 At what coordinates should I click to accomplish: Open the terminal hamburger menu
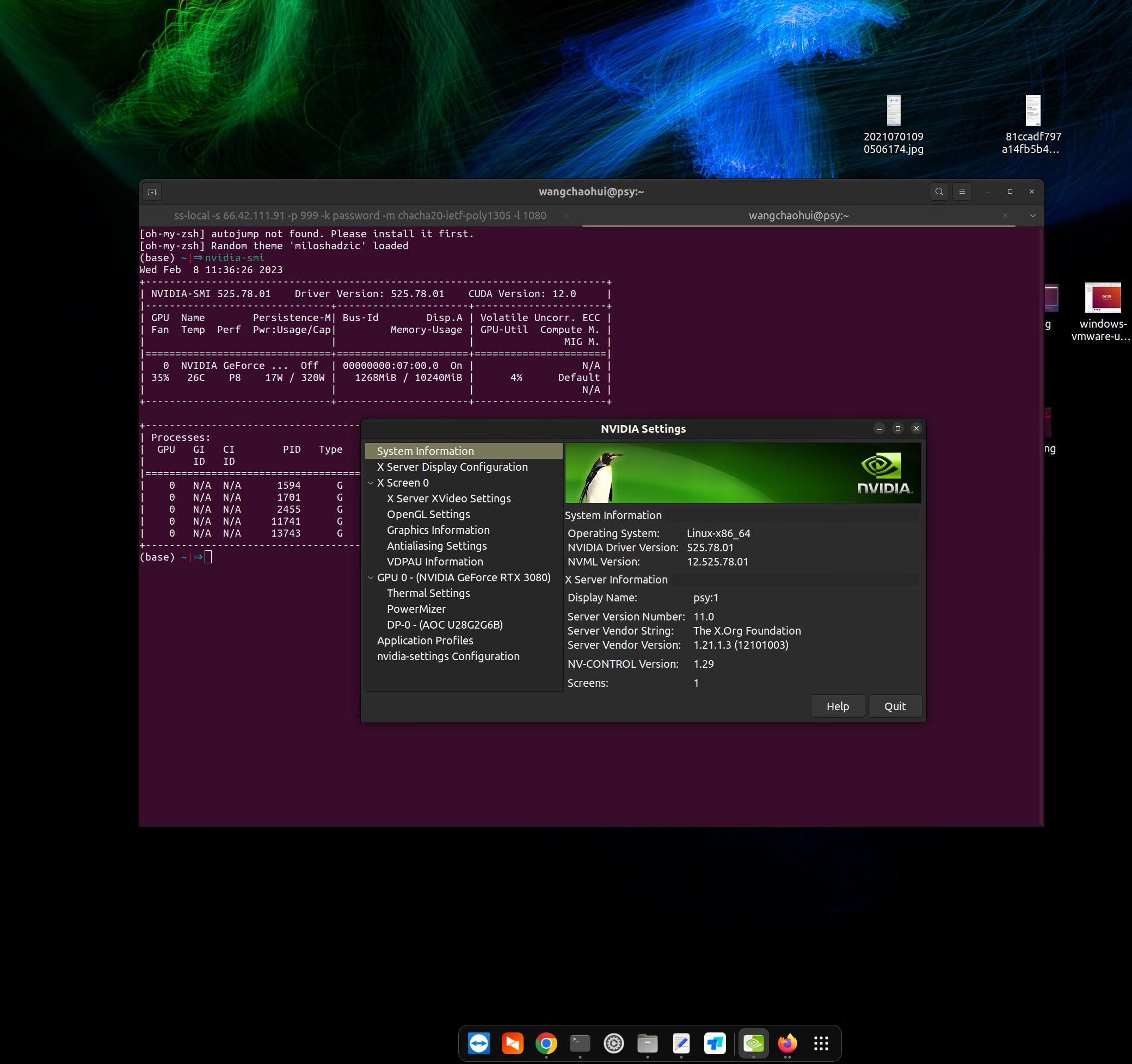click(x=962, y=192)
